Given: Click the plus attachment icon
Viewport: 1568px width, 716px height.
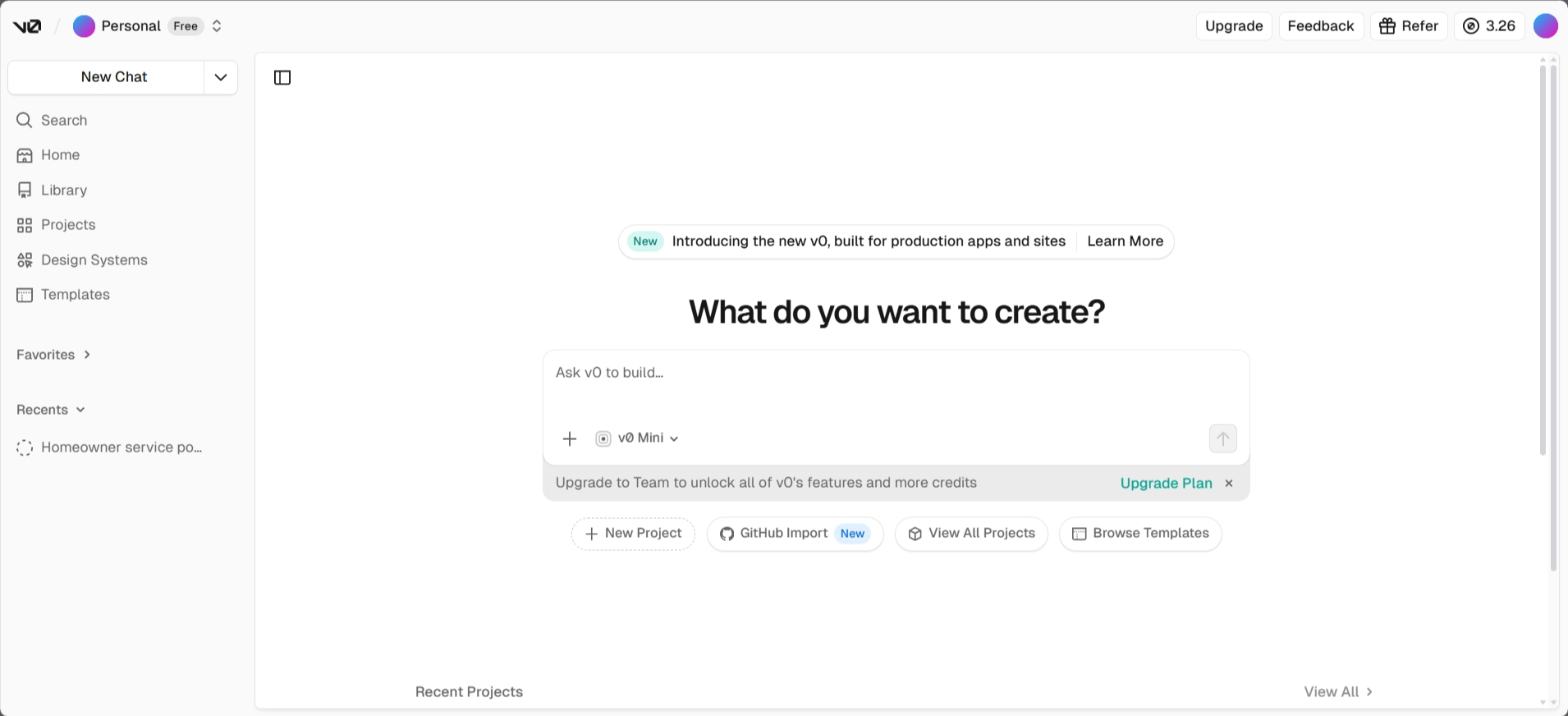Looking at the screenshot, I should (570, 439).
